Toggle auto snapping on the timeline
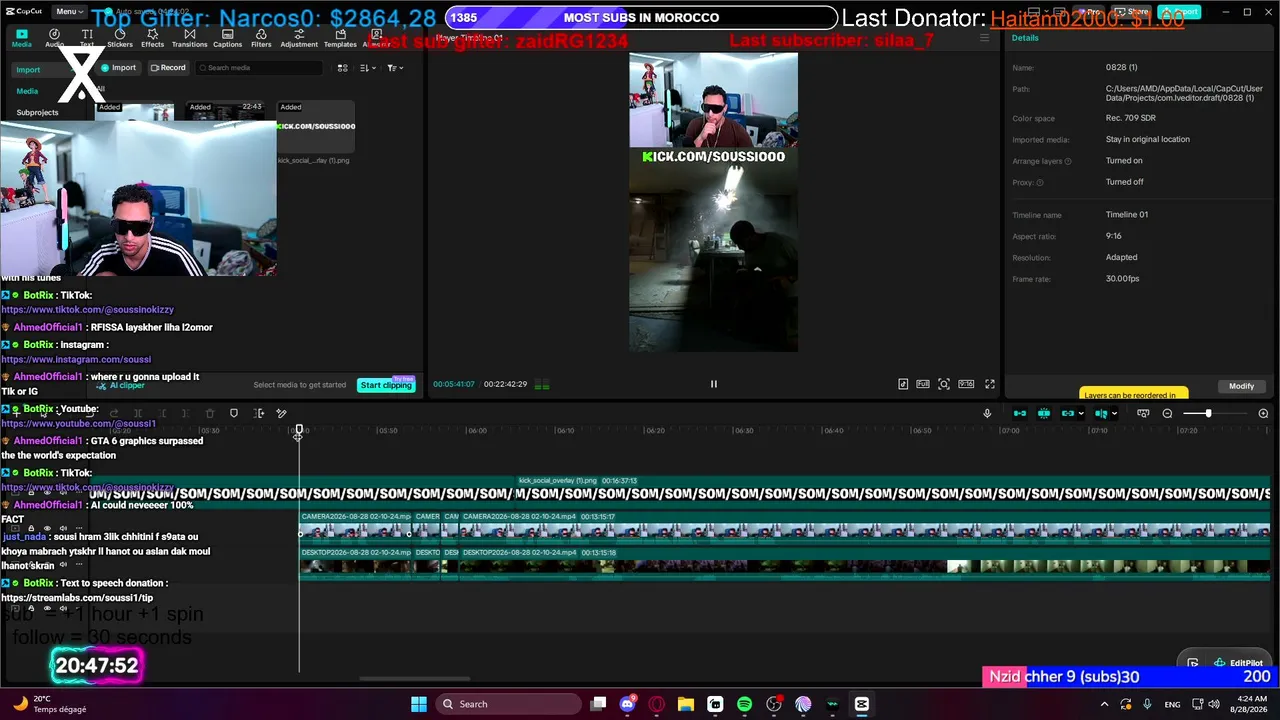 pyautogui.click(x=1044, y=413)
